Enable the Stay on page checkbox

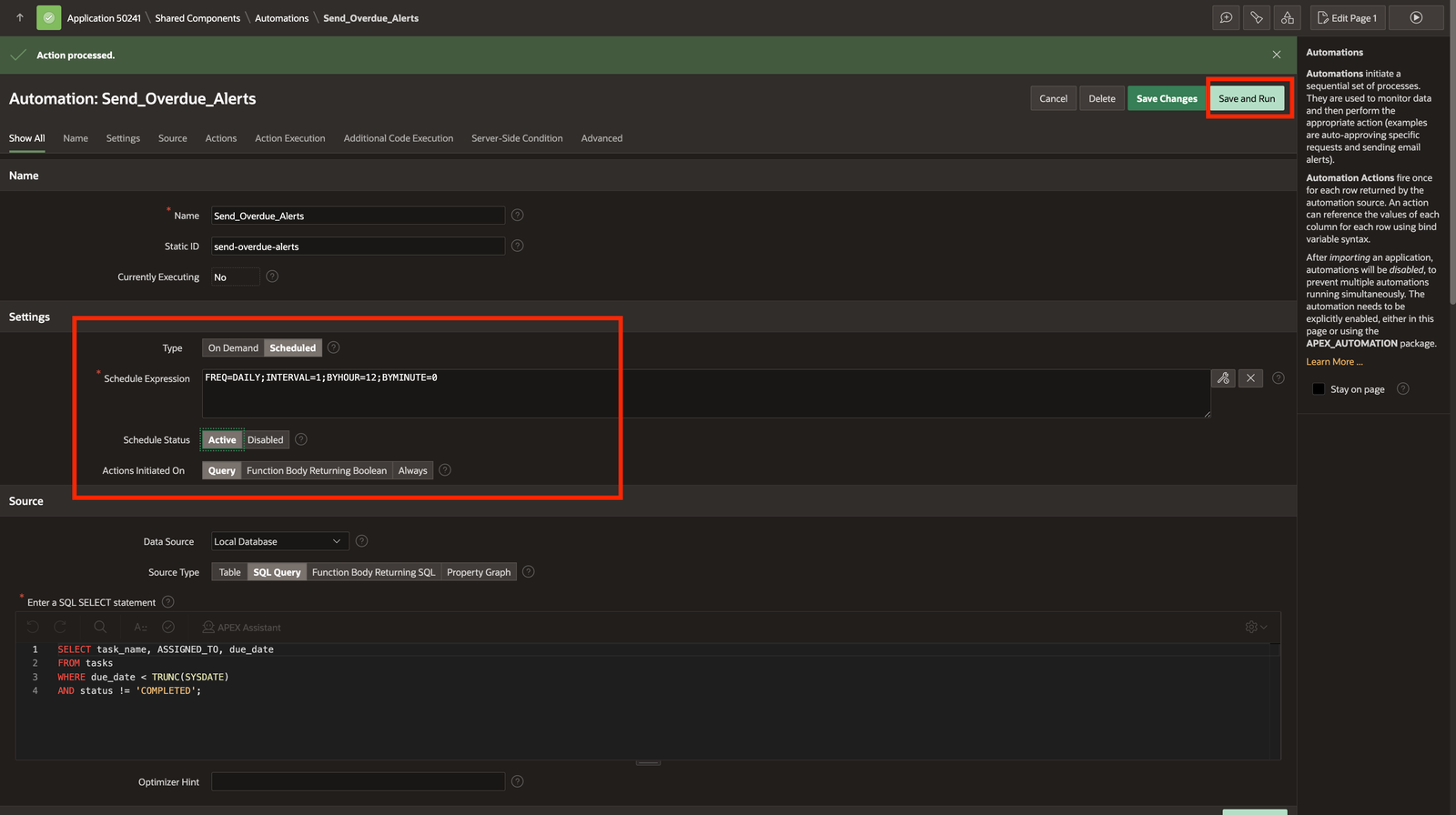1319,389
